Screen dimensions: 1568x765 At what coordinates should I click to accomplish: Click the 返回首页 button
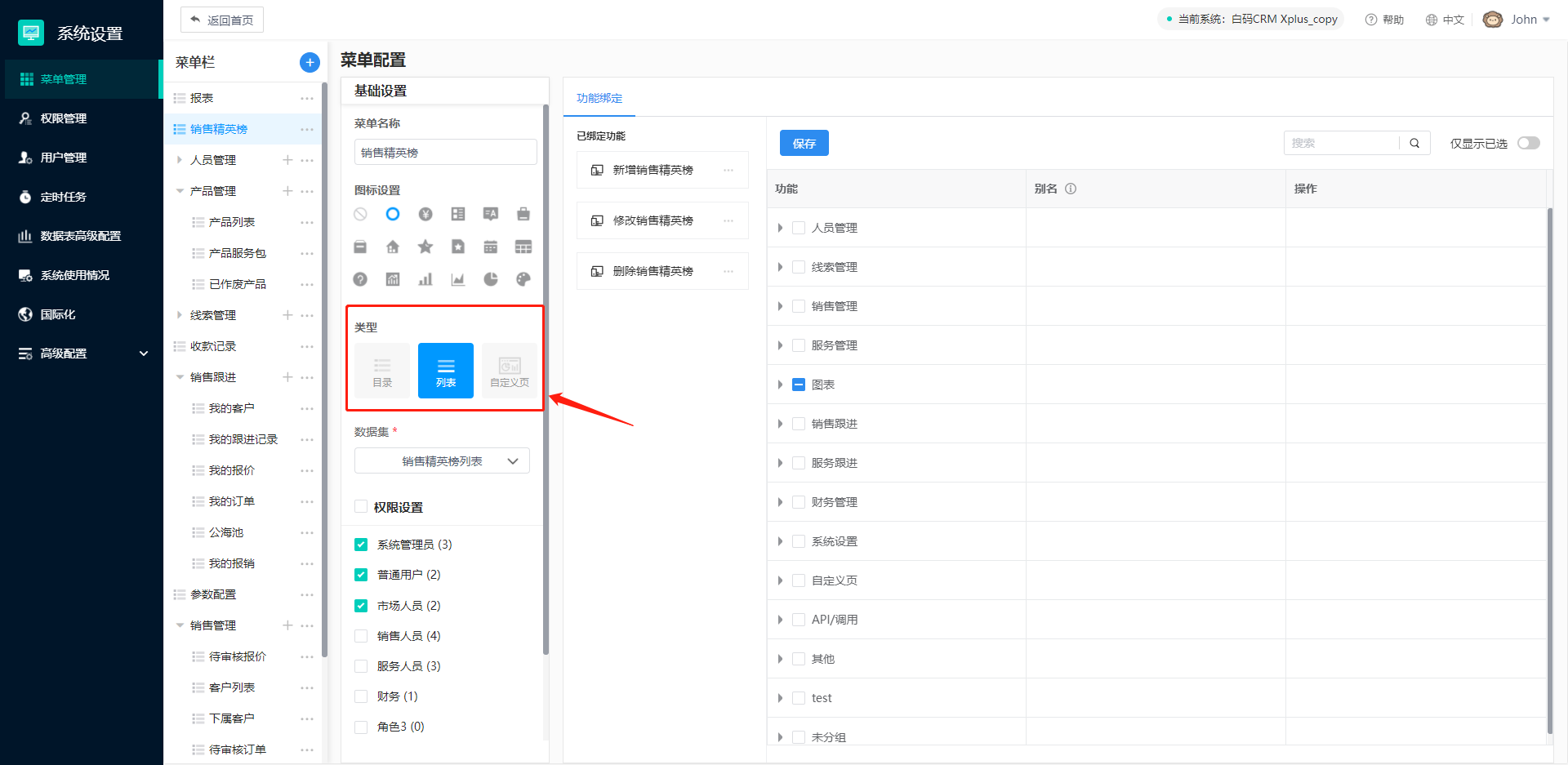(222, 20)
